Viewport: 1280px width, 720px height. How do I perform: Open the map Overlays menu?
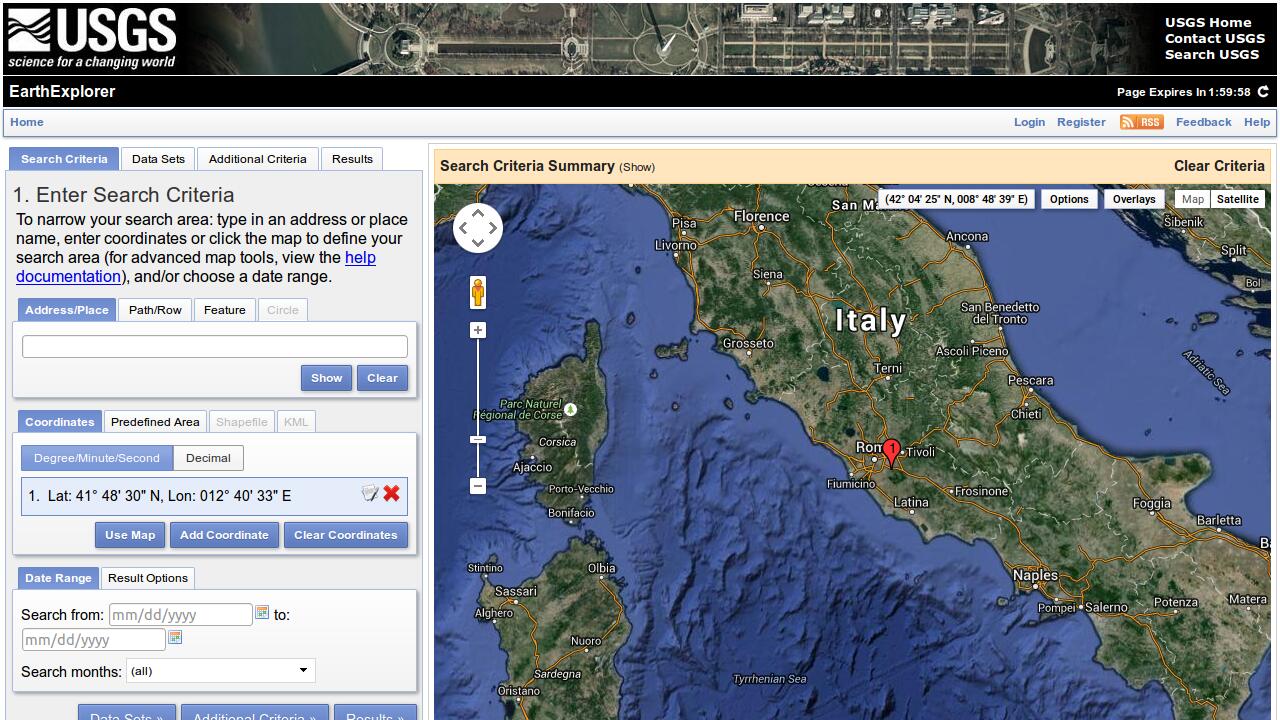[x=1134, y=199]
